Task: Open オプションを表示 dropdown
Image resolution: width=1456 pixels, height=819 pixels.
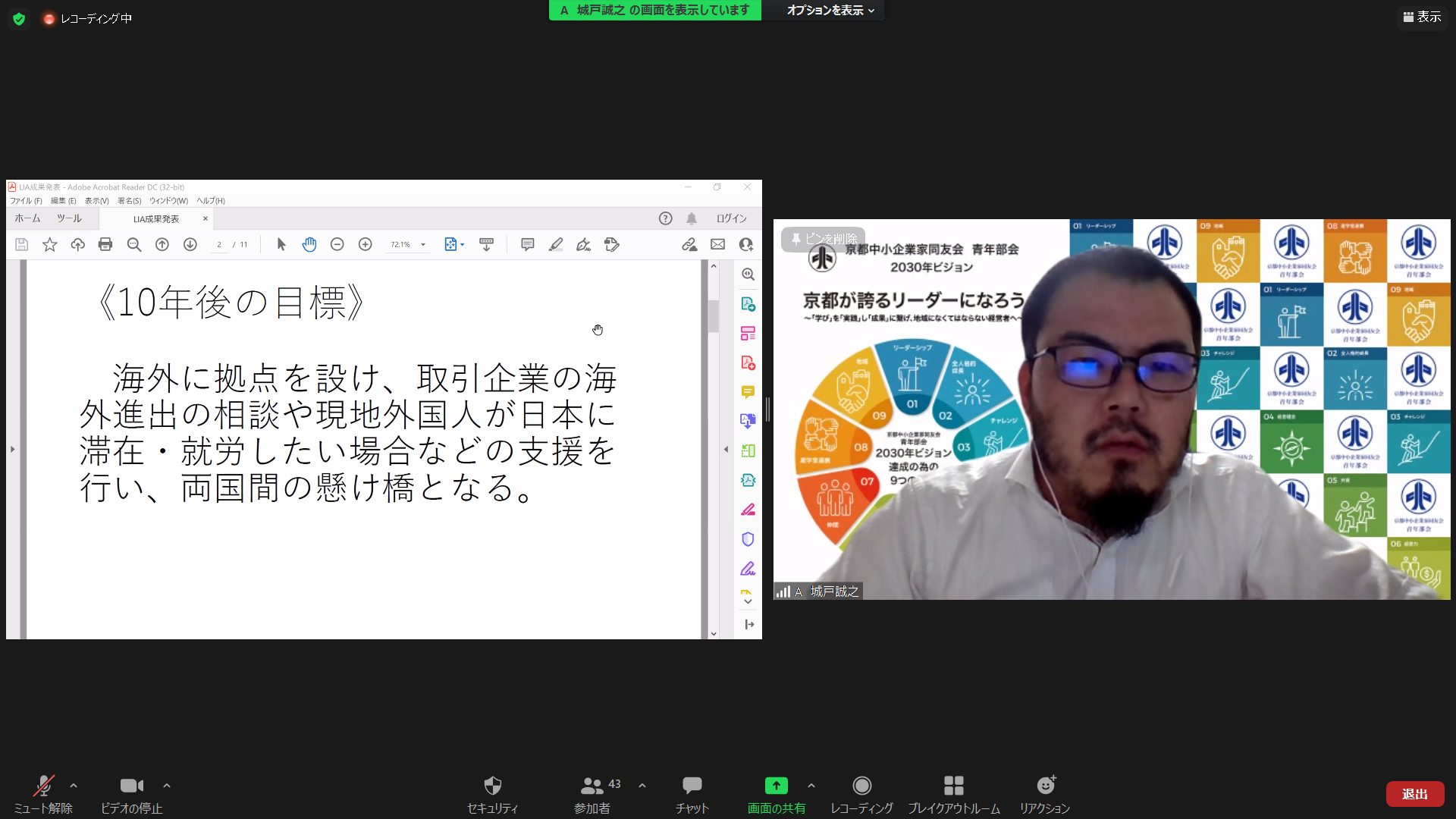Action: (x=830, y=10)
